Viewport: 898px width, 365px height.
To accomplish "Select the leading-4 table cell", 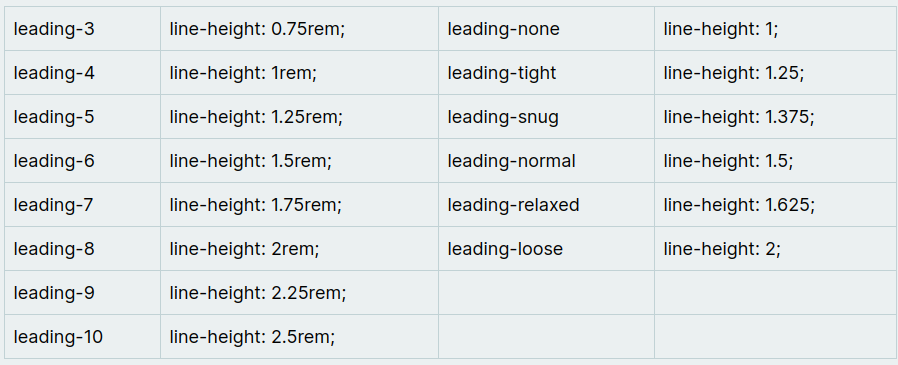I will point(82,73).
